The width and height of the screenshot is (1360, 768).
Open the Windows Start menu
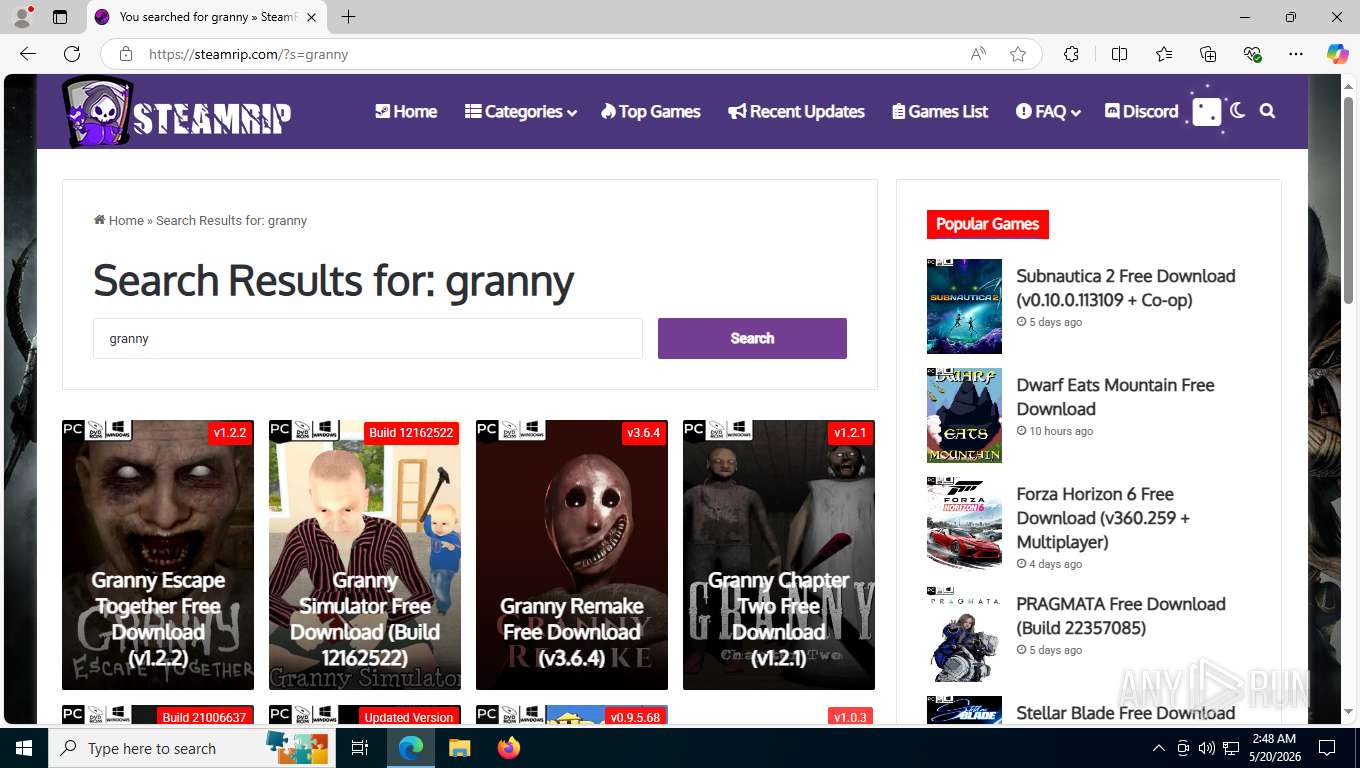(24, 748)
